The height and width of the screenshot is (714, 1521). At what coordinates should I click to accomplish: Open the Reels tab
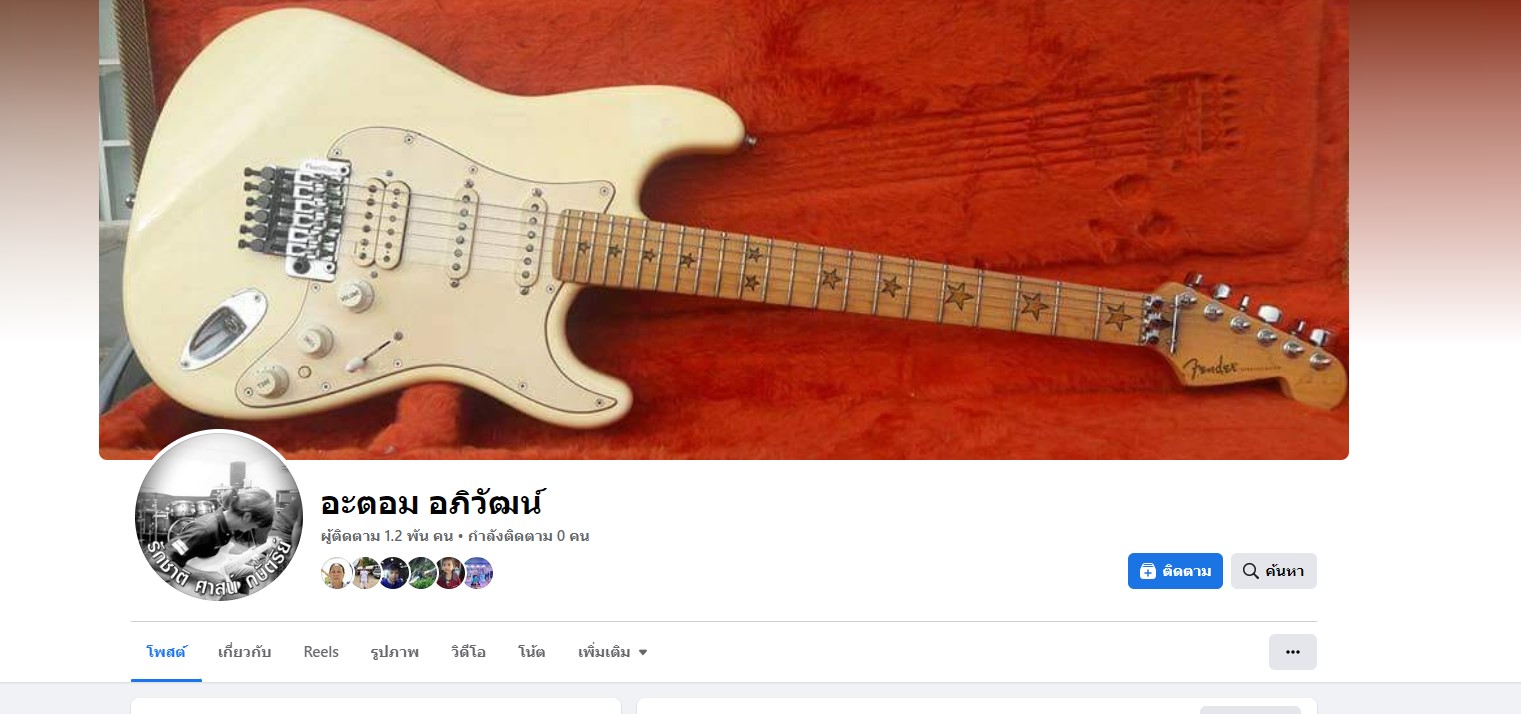point(321,652)
